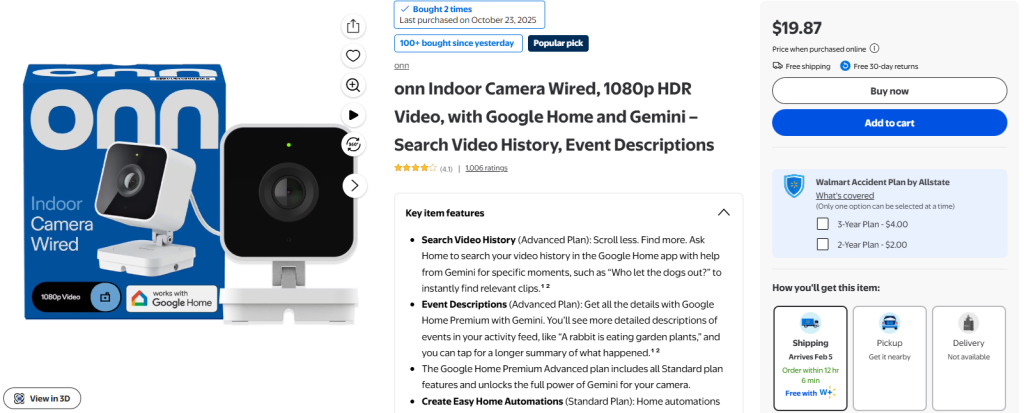Click the Allstate shield icon
This screenshot has height=413, width=1024.
pyautogui.click(x=794, y=186)
